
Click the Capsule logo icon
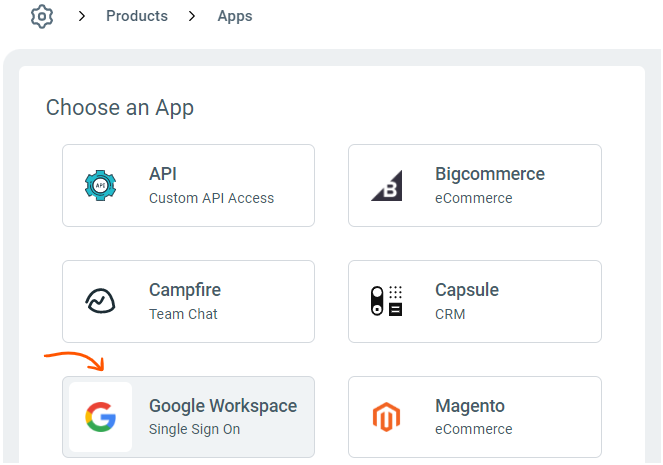pyautogui.click(x=386, y=302)
